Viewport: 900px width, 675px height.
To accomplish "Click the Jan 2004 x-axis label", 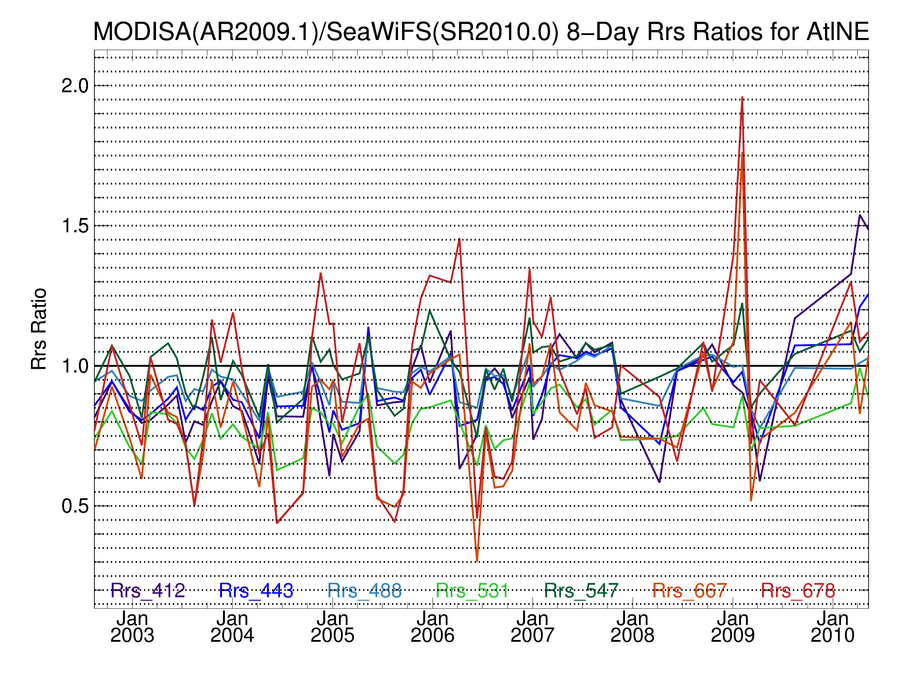I will click(x=232, y=627).
